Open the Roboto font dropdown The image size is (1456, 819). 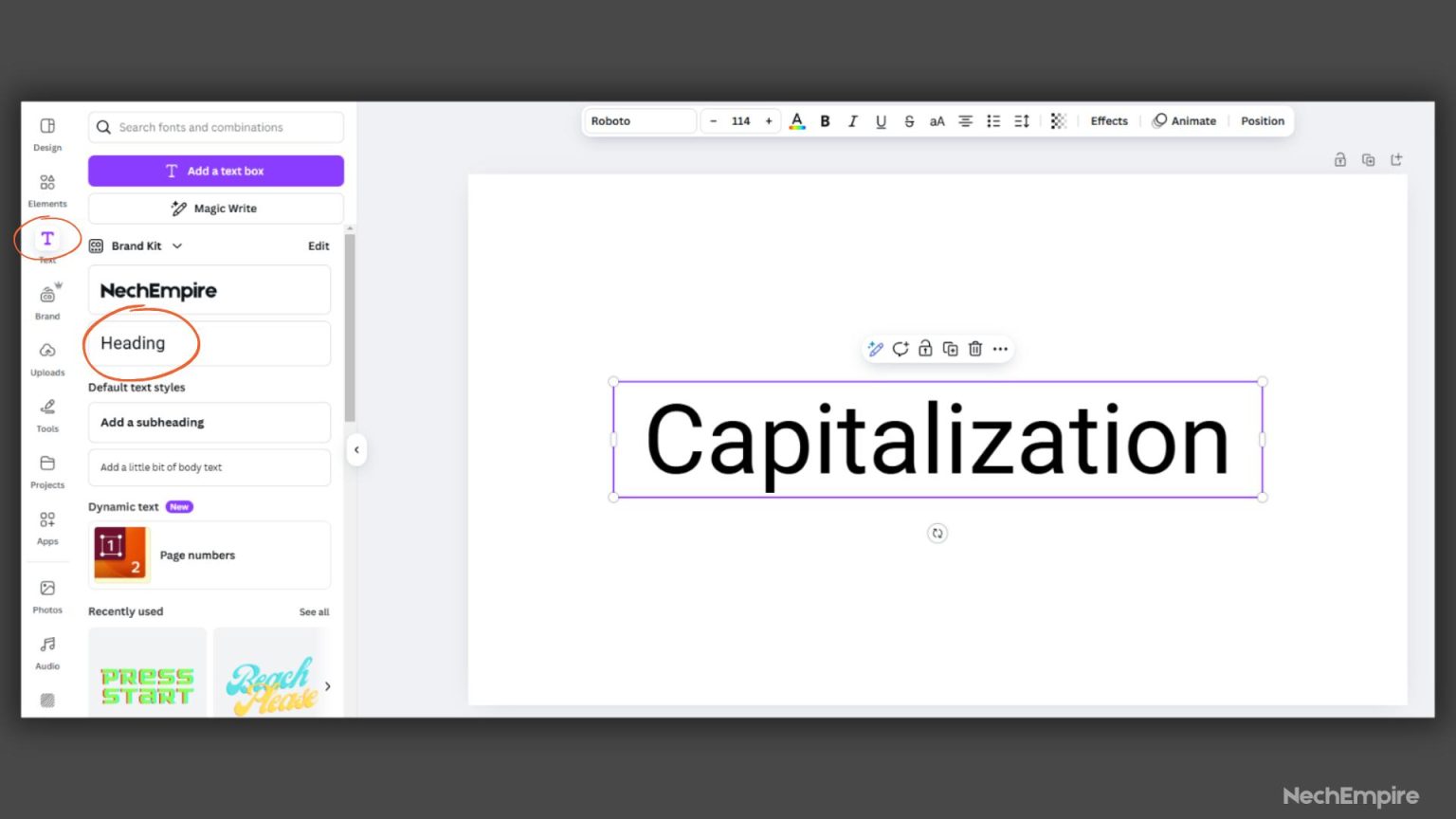click(639, 120)
